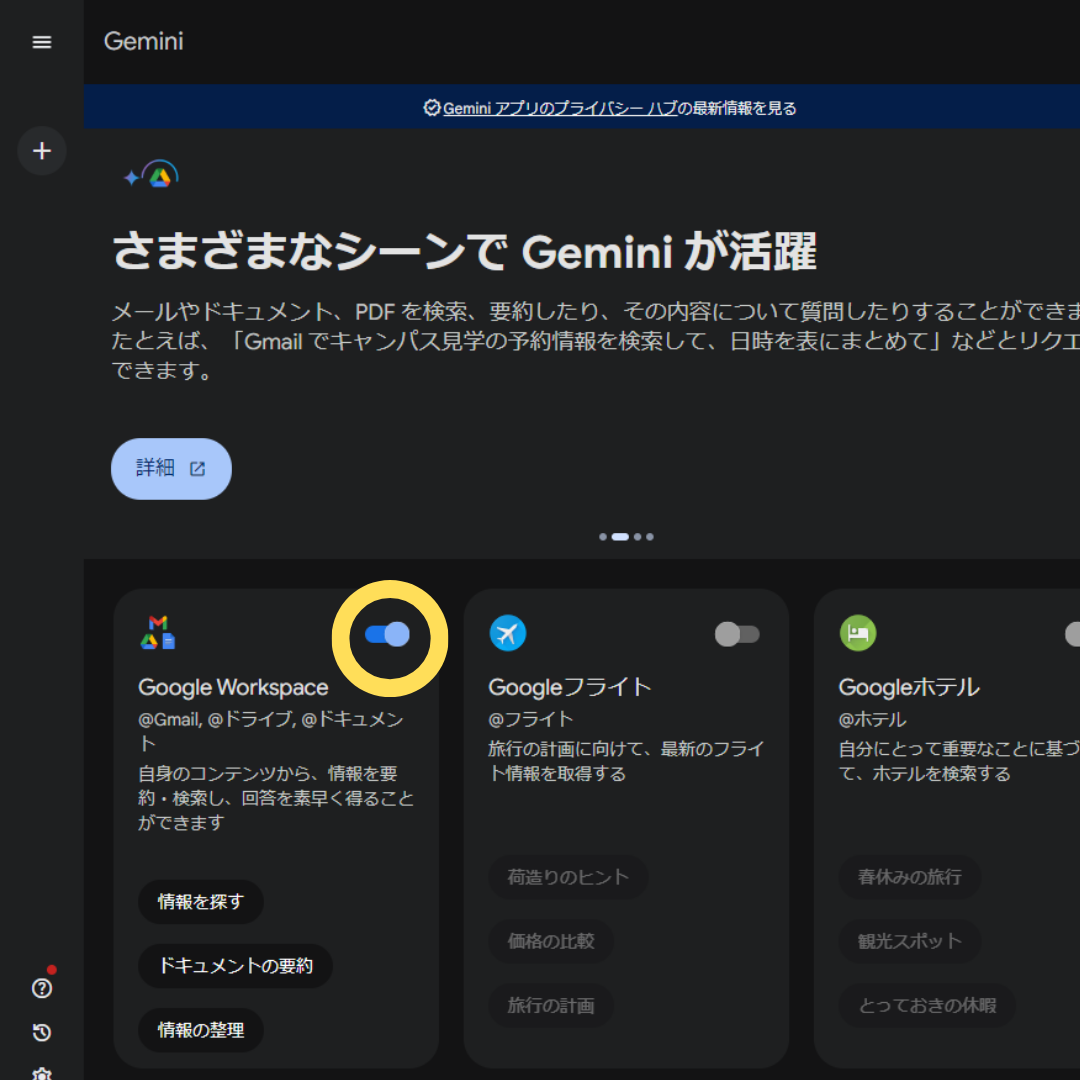Click the Googleホテル card title
This screenshot has height=1080, width=1080.
tap(908, 687)
